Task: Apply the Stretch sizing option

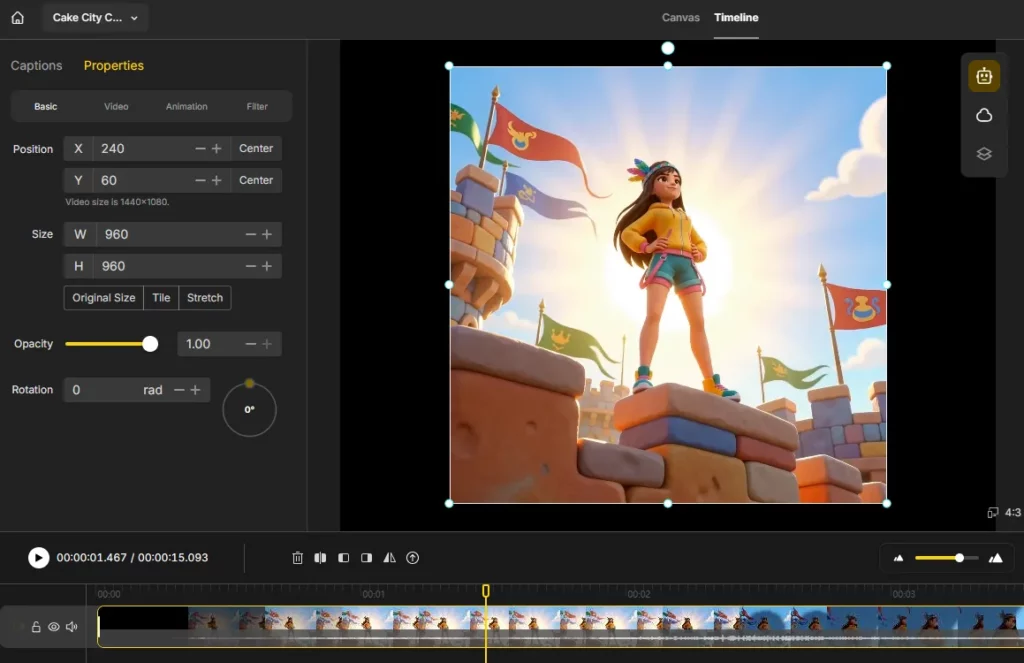Action: (205, 298)
